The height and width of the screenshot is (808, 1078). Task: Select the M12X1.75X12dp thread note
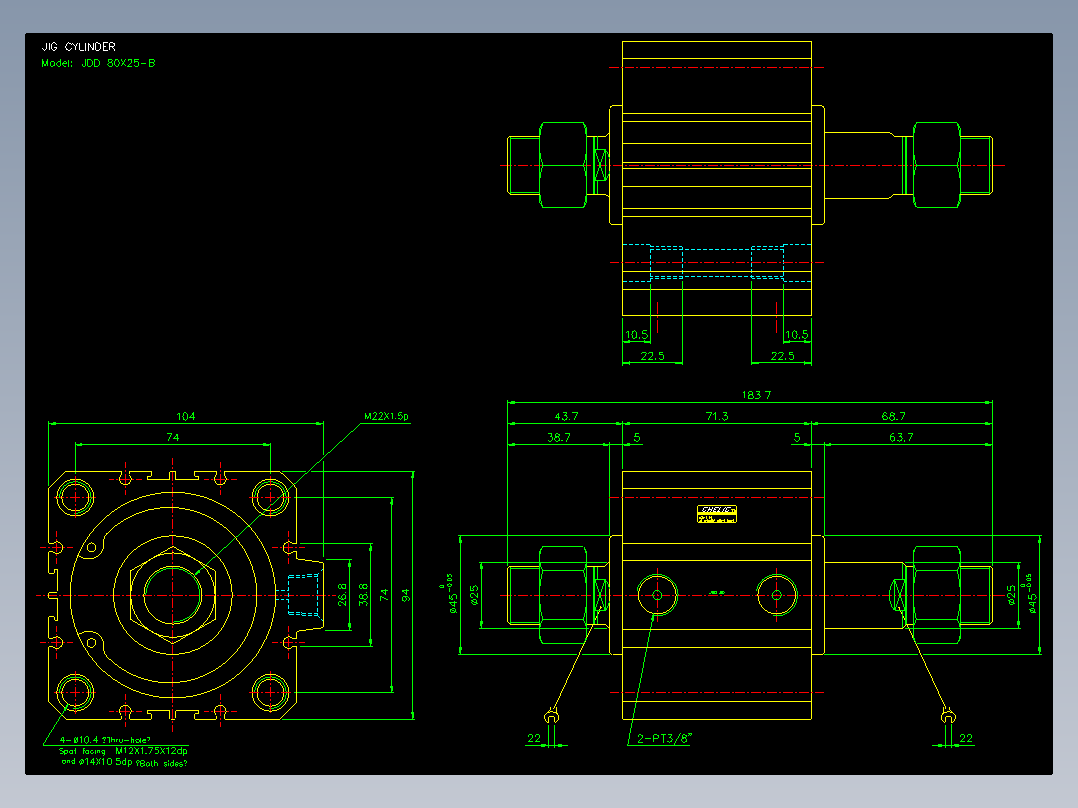click(x=151, y=751)
